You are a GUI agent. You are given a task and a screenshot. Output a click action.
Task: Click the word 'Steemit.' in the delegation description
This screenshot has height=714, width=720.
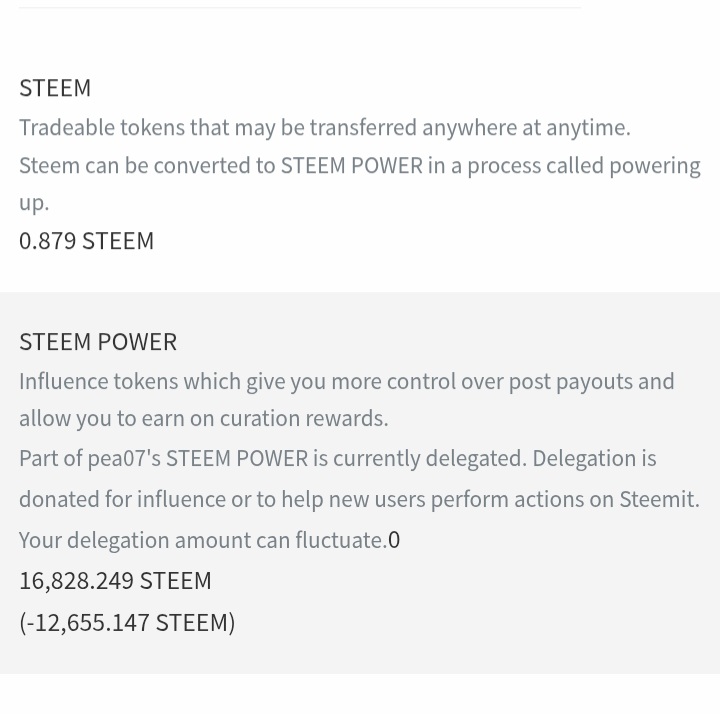pyautogui.click(x=659, y=500)
